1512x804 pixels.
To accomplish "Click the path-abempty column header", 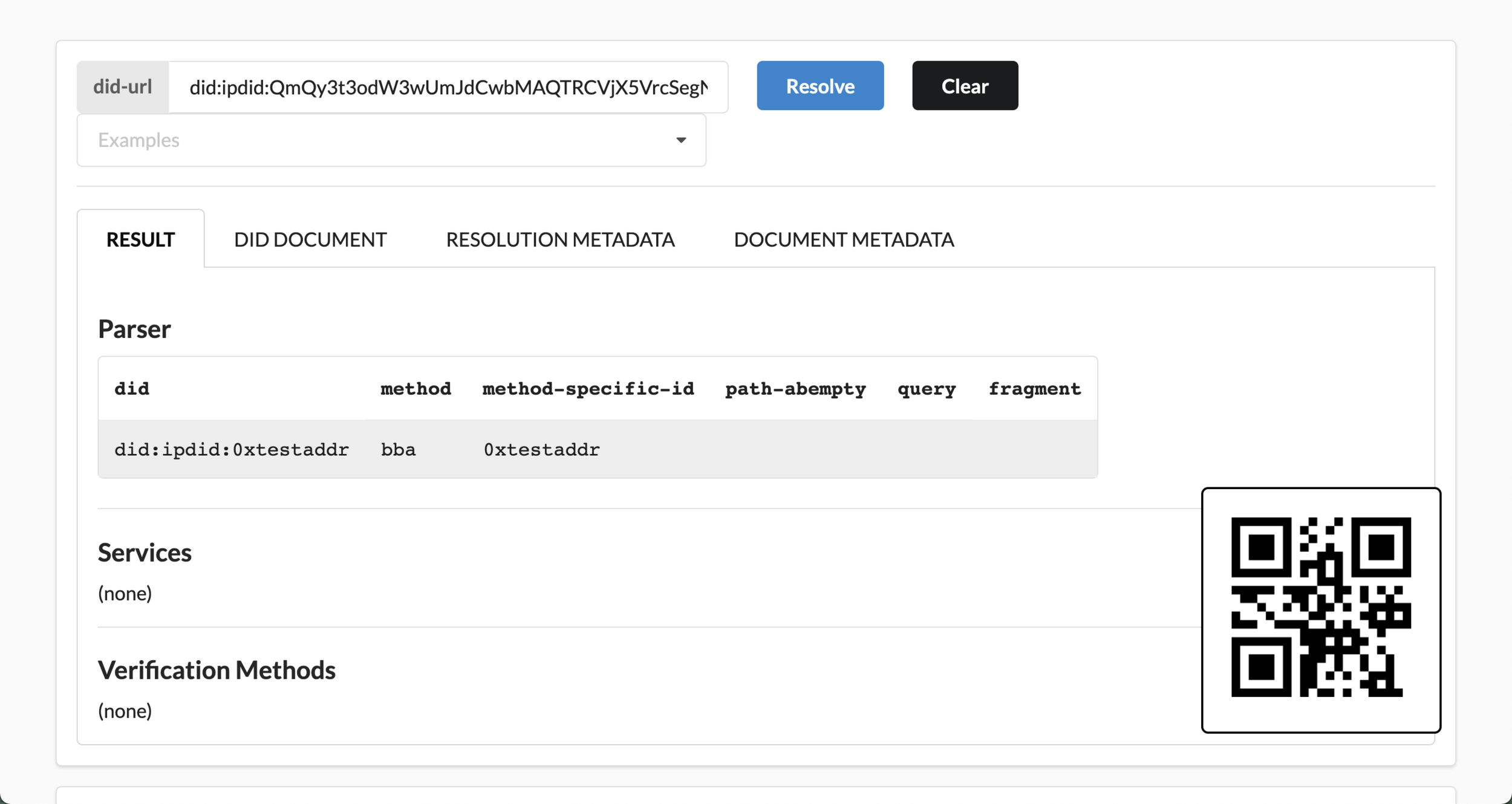I will coord(795,389).
